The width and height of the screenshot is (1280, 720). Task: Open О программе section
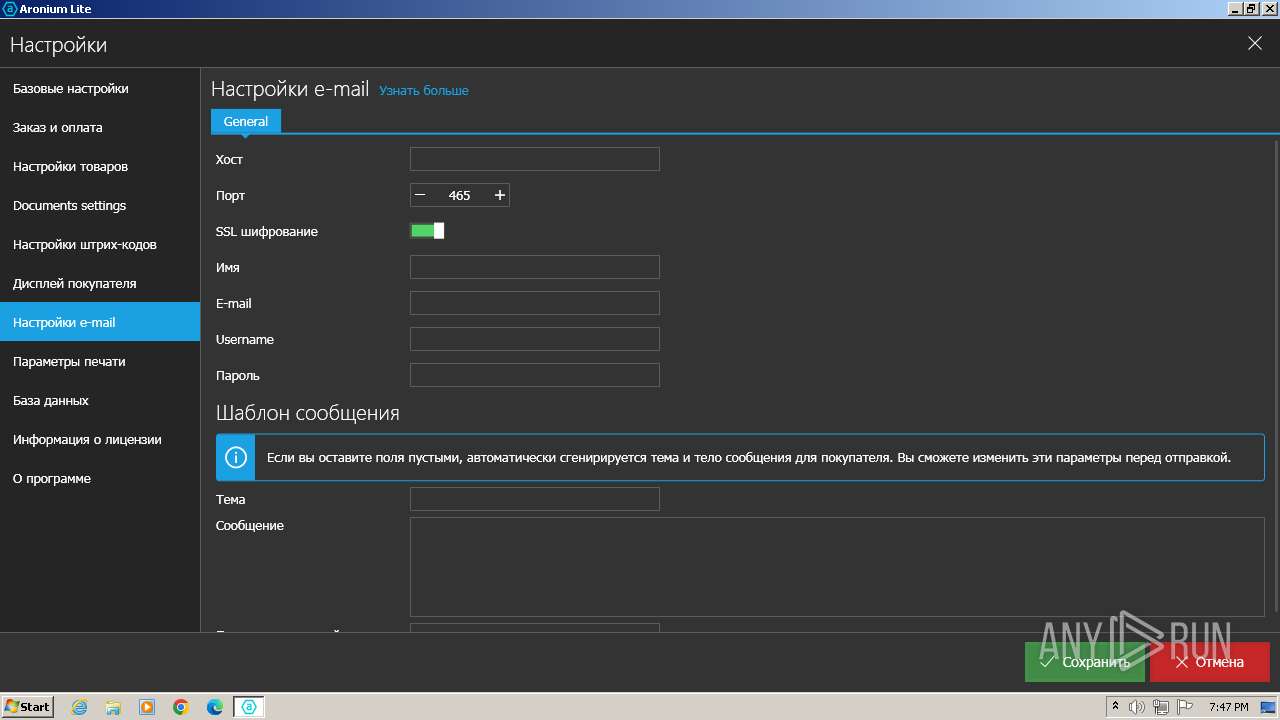(x=100, y=478)
